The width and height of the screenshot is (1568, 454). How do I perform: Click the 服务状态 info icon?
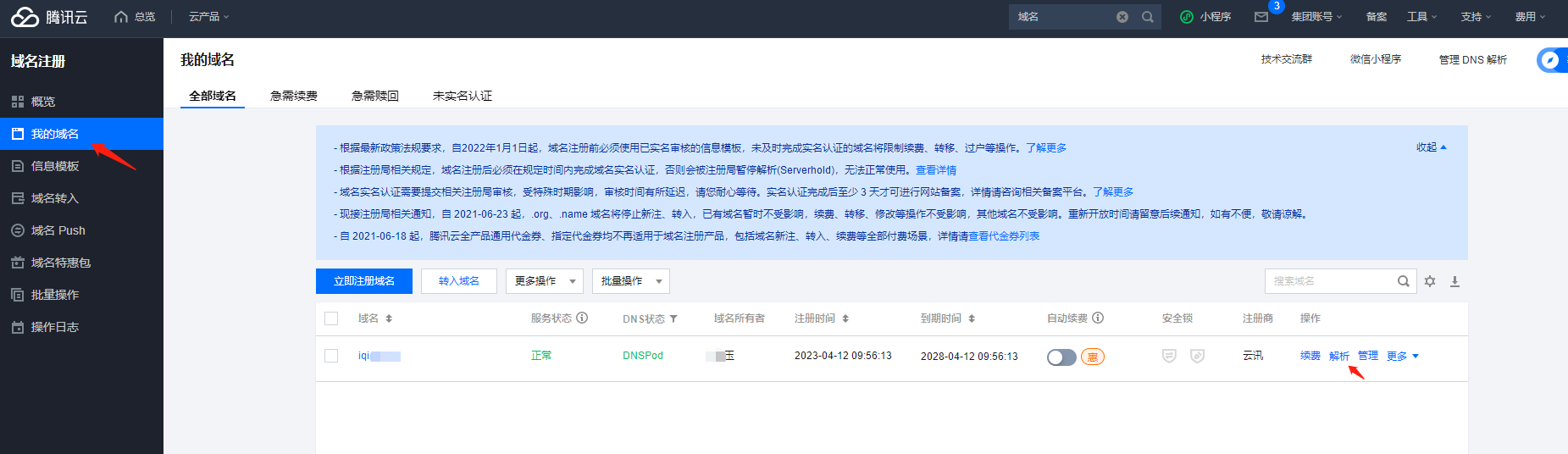coord(582,318)
